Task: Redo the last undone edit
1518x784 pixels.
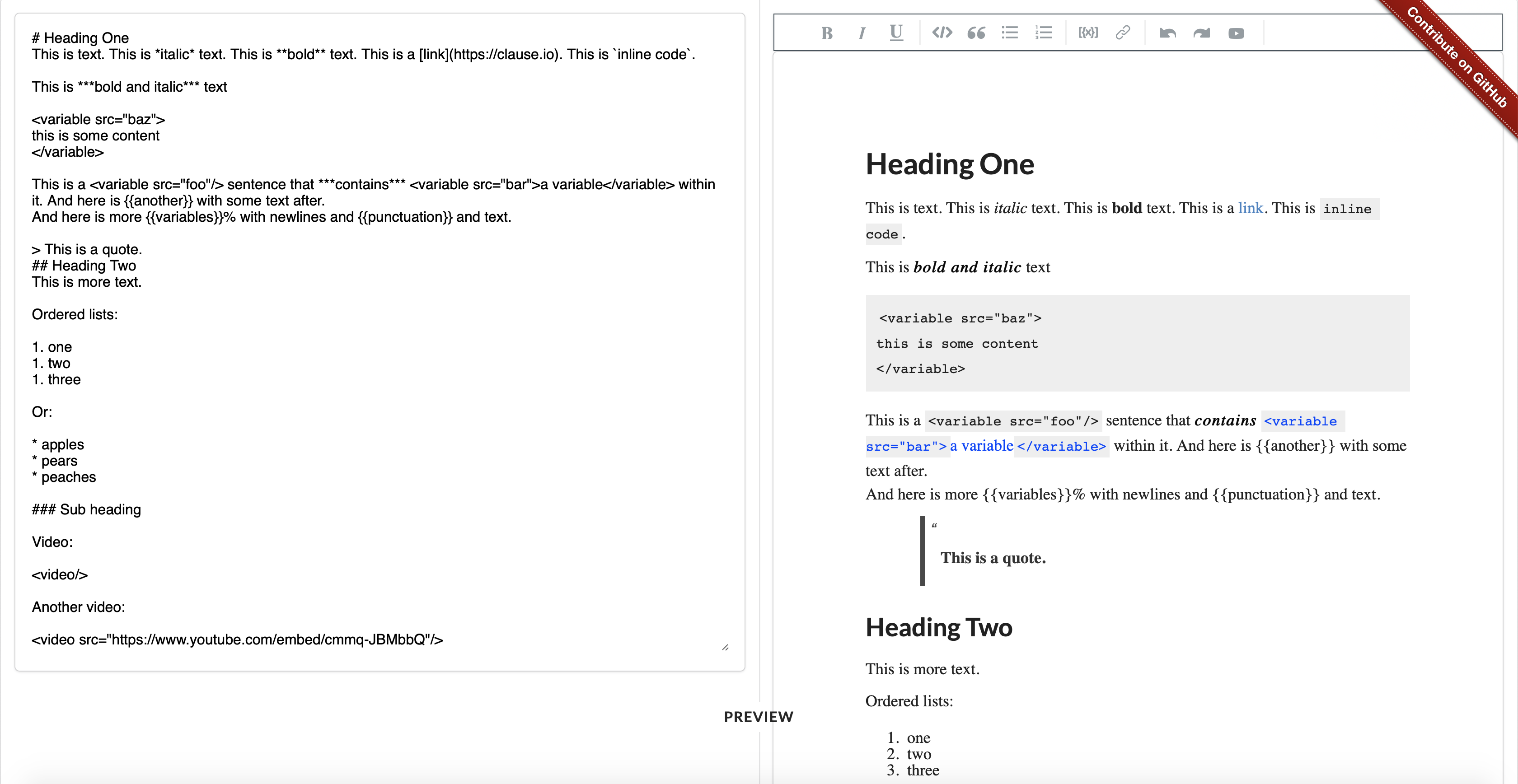Action: pos(1202,33)
